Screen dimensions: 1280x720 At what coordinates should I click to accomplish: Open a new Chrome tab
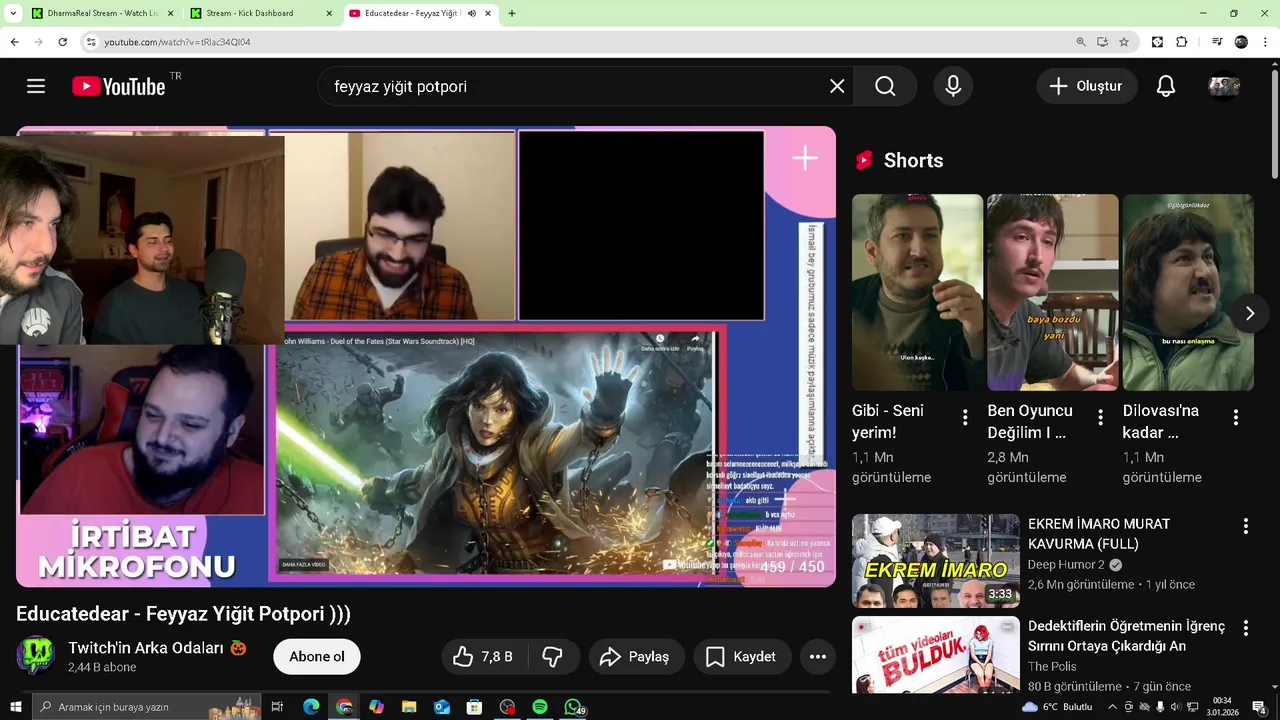click(512, 13)
